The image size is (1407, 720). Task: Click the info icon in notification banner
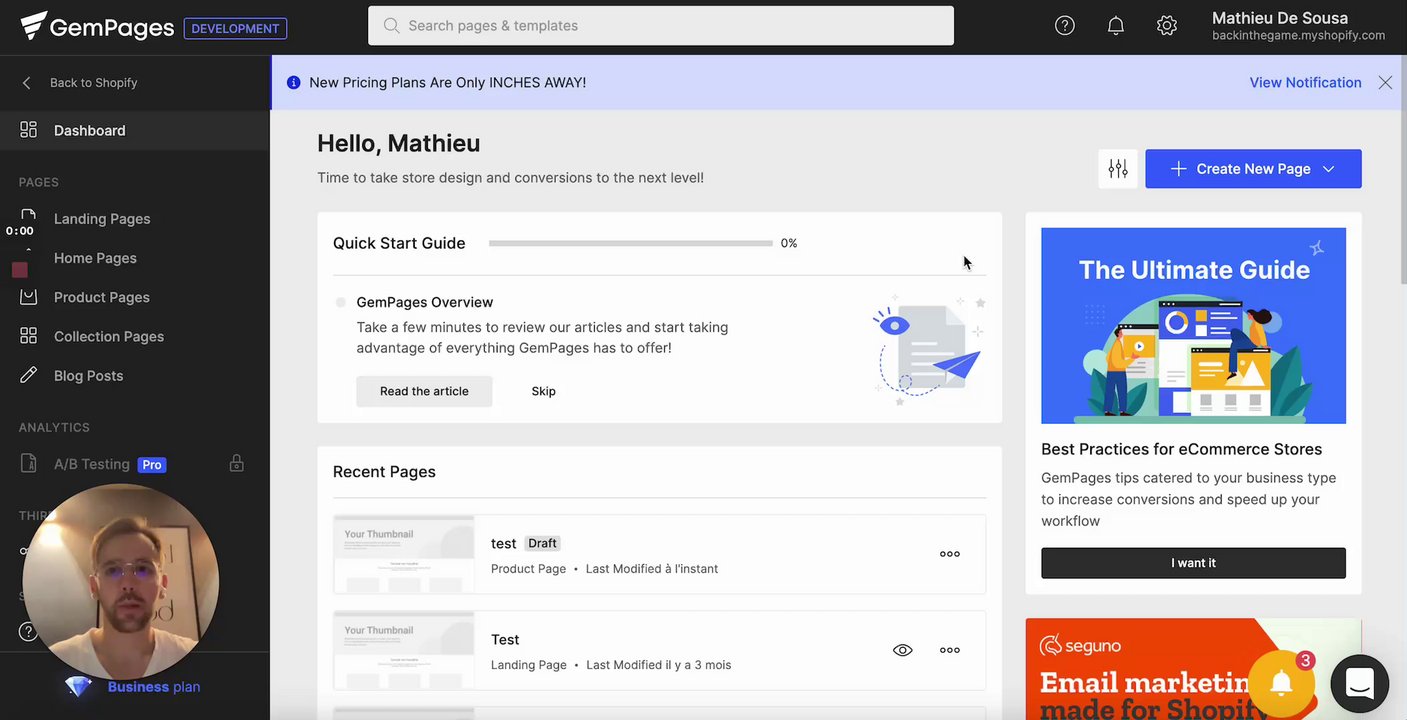click(293, 83)
